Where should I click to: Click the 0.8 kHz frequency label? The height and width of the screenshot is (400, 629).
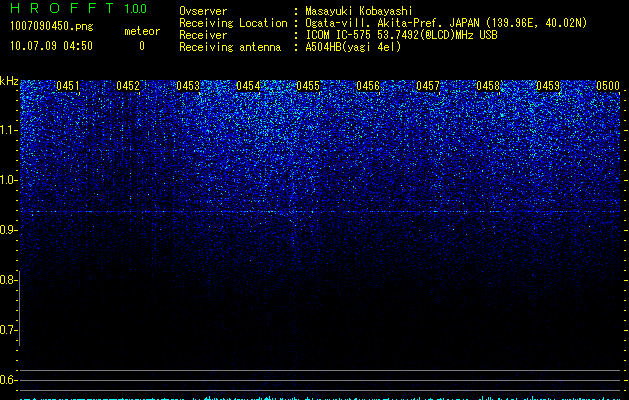pyautogui.click(x=8, y=280)
